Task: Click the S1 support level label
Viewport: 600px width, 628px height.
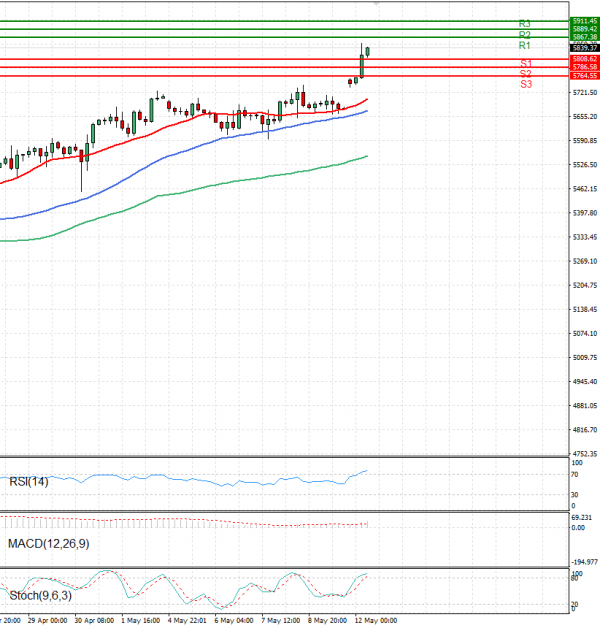Action: coord(525,63)
